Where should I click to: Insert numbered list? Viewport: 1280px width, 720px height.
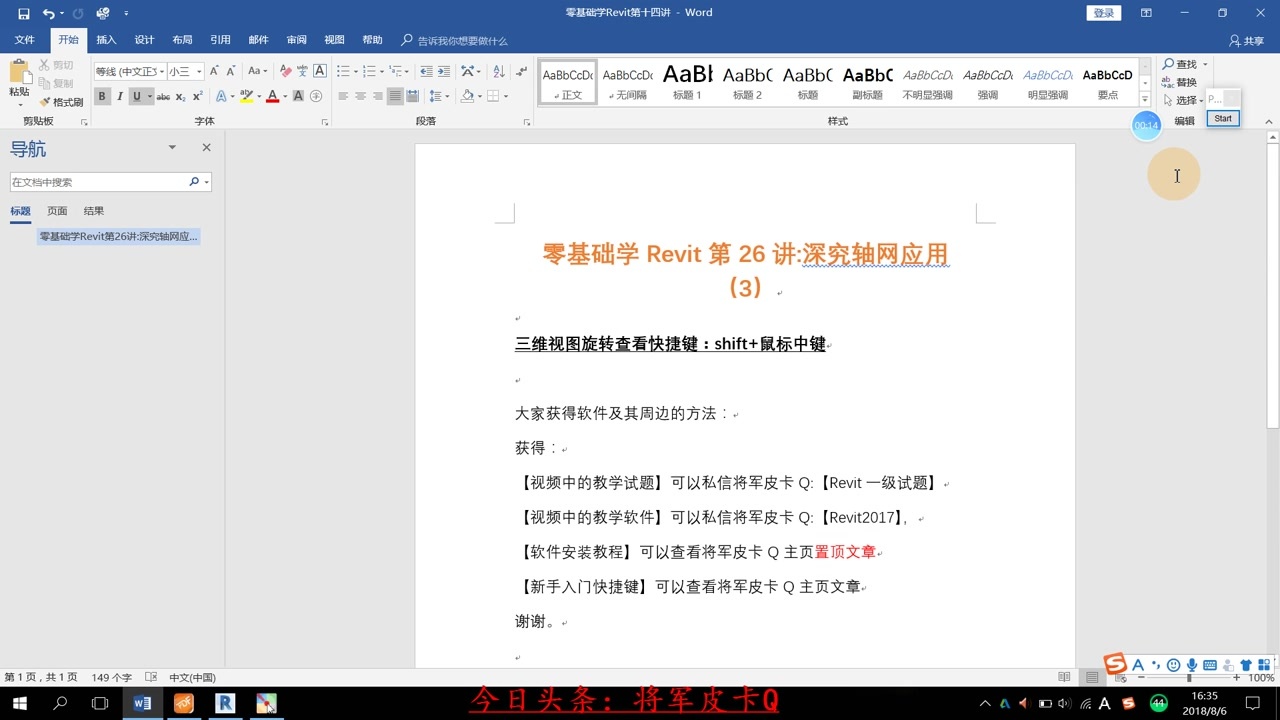369,71
